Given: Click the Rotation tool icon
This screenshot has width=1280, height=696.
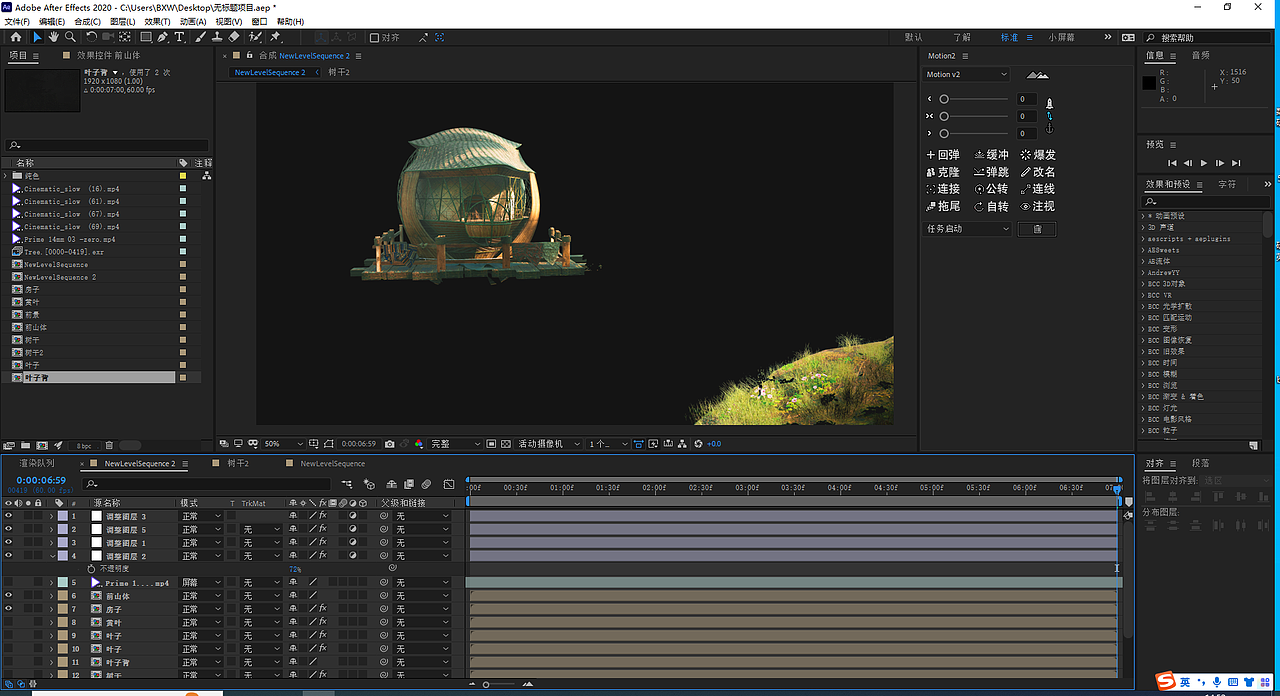Looking at the screenshot, I should [x=91, y=37].
